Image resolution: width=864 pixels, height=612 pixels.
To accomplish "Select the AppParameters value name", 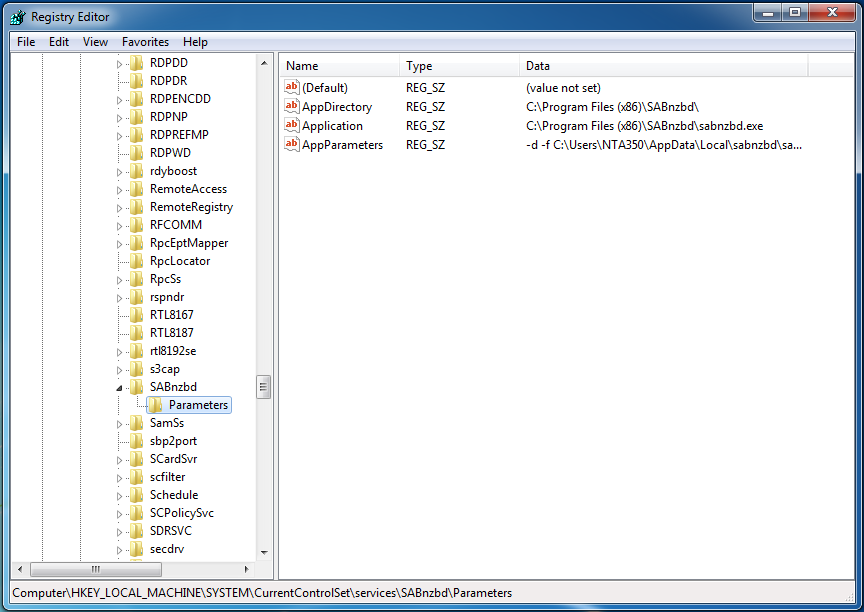I will pos(342,145).
